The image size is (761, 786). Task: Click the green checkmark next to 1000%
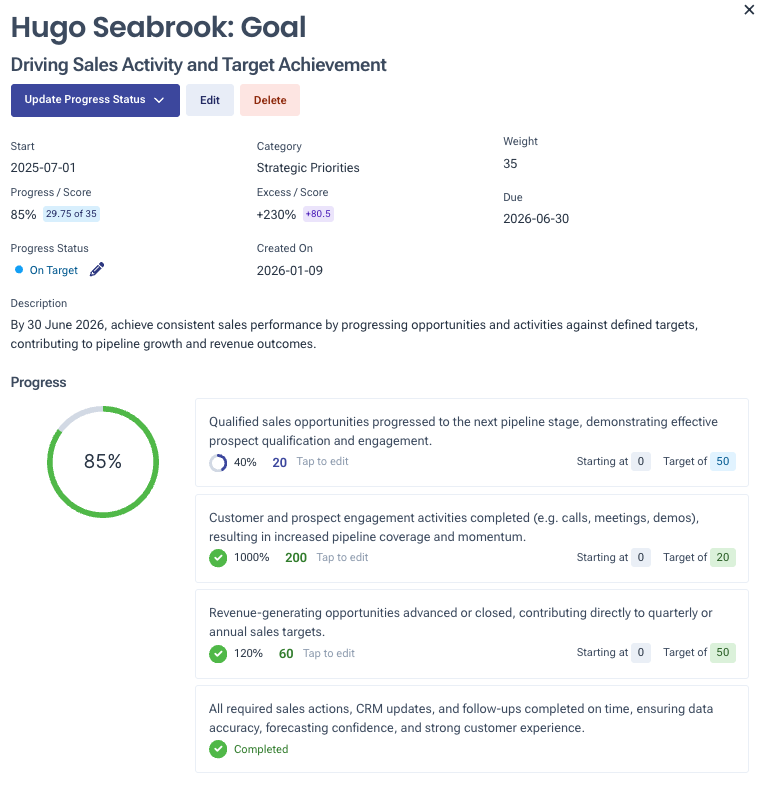click(218, 558)
